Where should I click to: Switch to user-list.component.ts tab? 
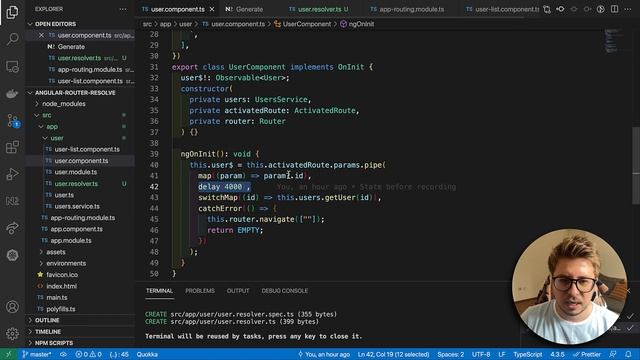coord(502,9)
